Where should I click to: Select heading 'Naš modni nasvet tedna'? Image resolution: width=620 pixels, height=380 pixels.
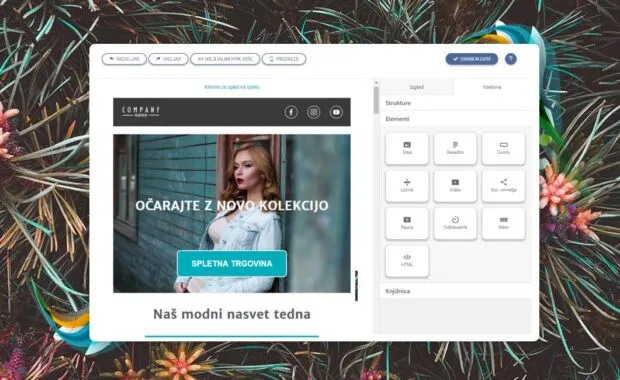click(x=232, y=314)
